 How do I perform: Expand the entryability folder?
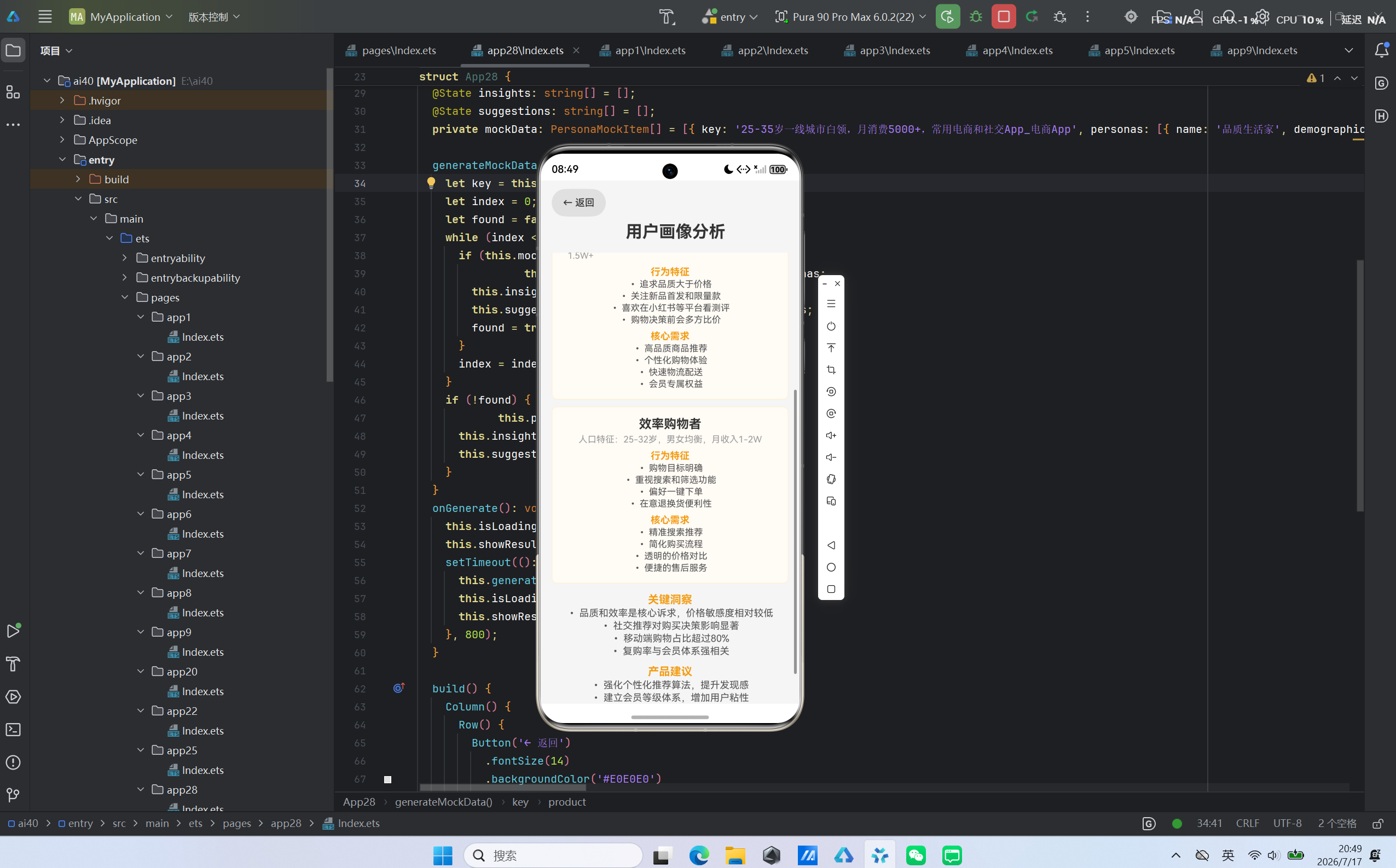click(125, 258)
